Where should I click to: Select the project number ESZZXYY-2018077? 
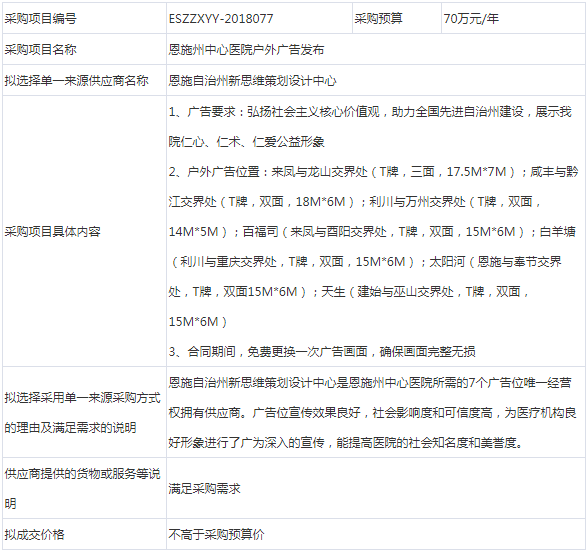click(x=221, y=19)
